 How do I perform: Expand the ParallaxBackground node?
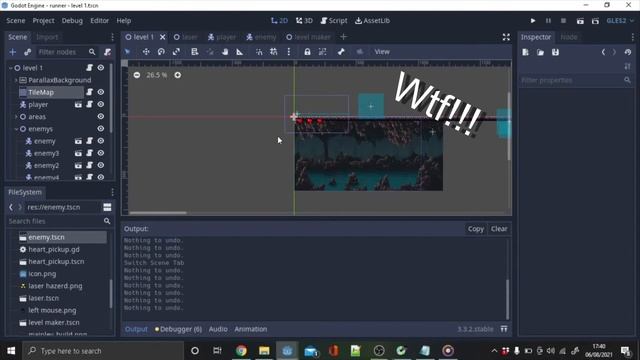click(16, 80)
